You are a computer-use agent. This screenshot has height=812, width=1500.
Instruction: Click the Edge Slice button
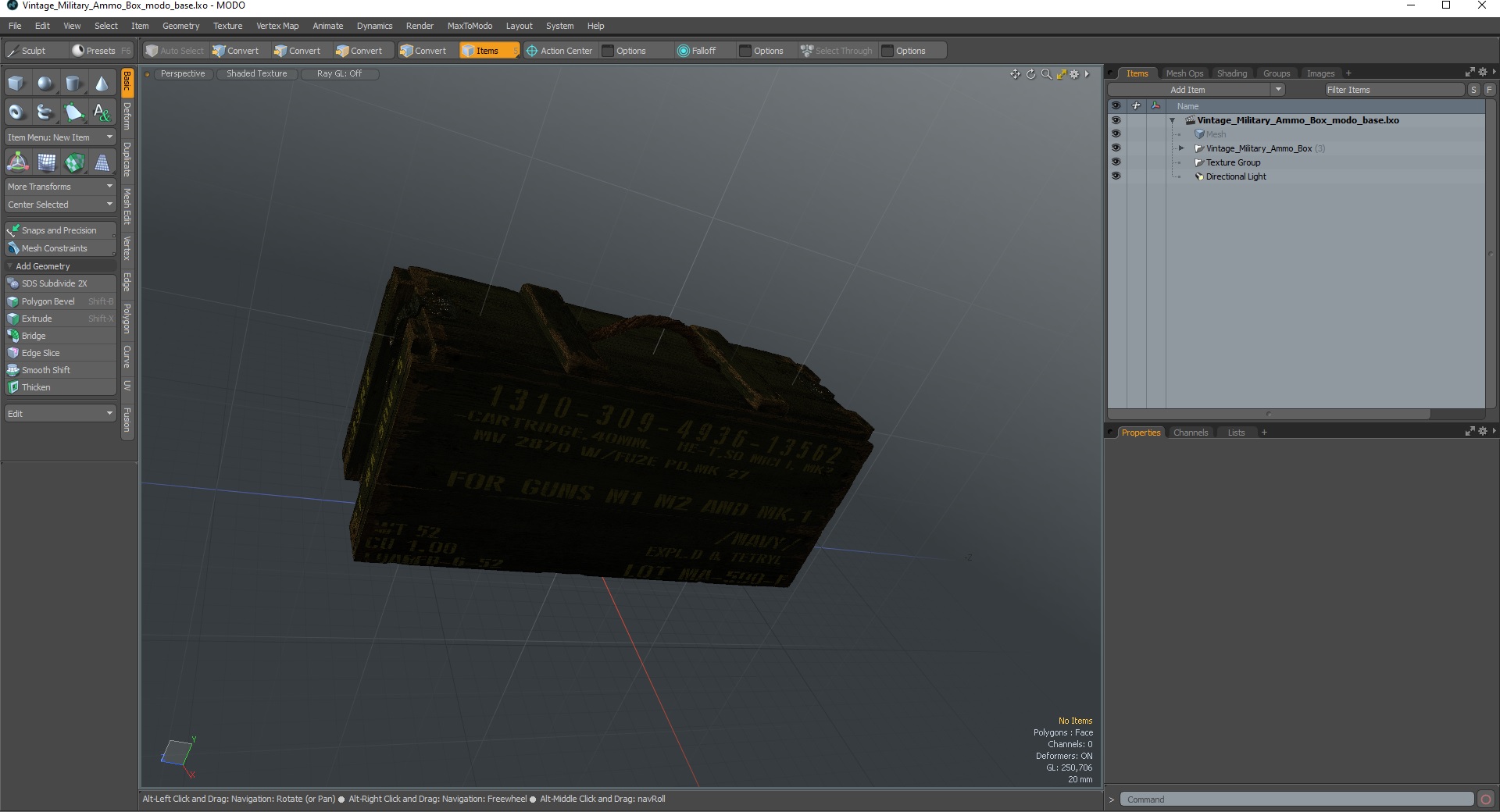tap(60, 353)
